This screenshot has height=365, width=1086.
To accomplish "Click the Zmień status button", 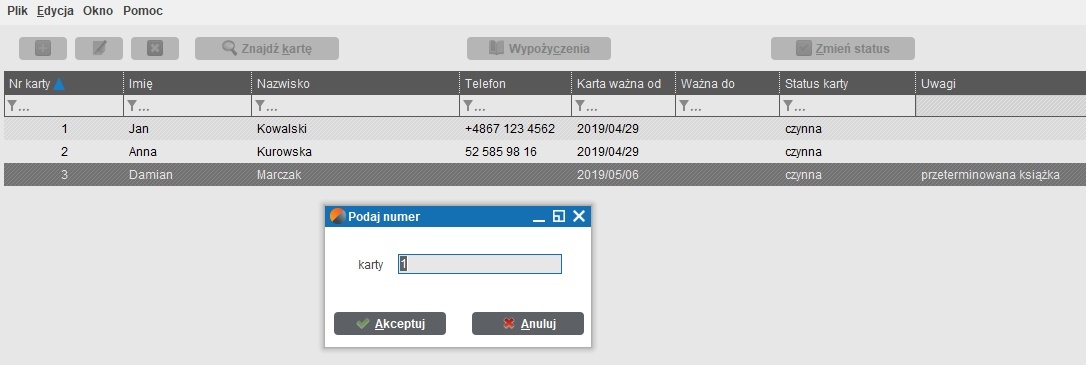I will 843,48.
